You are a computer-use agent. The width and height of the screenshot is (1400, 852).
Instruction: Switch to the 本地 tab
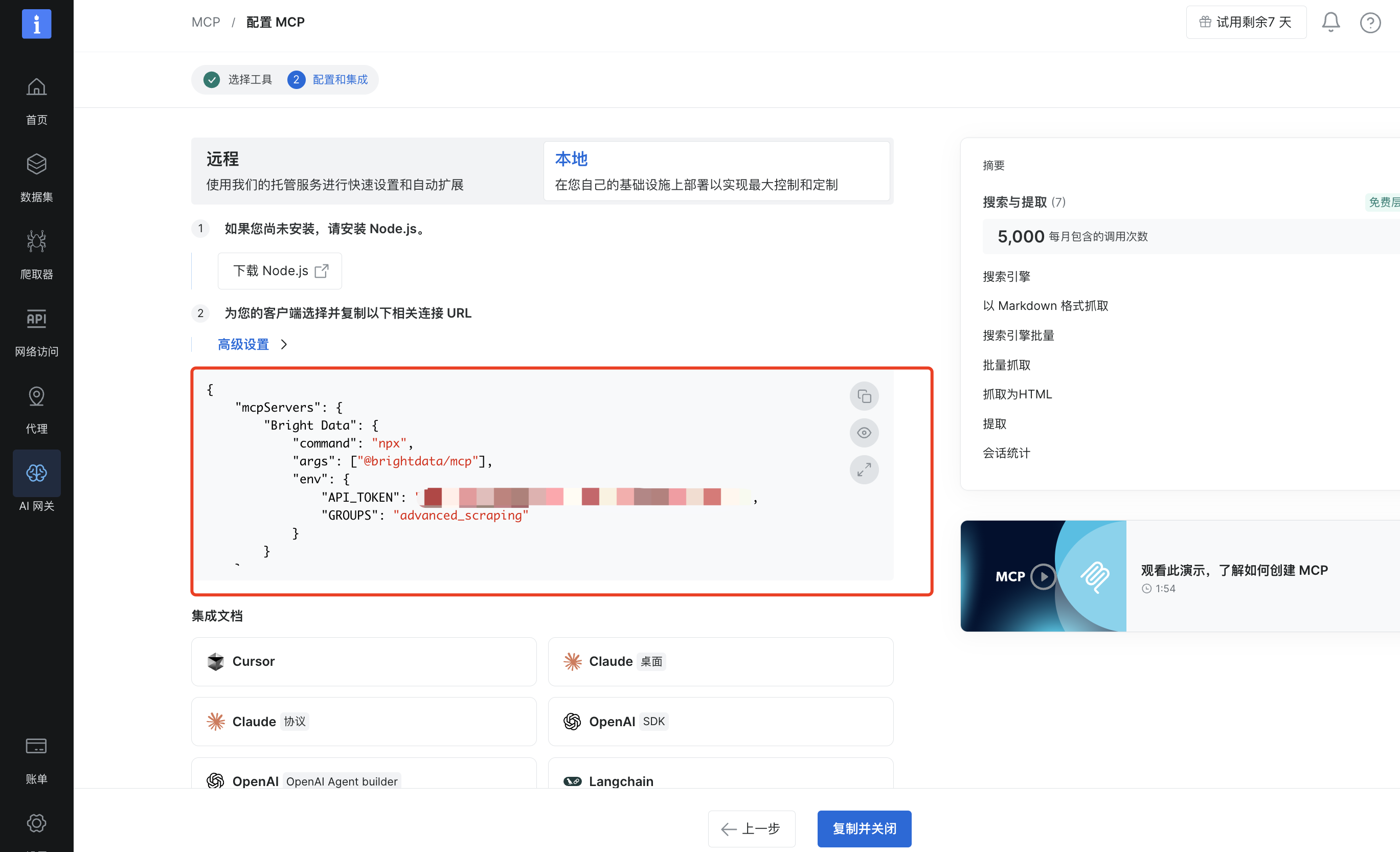coord(716,170)
